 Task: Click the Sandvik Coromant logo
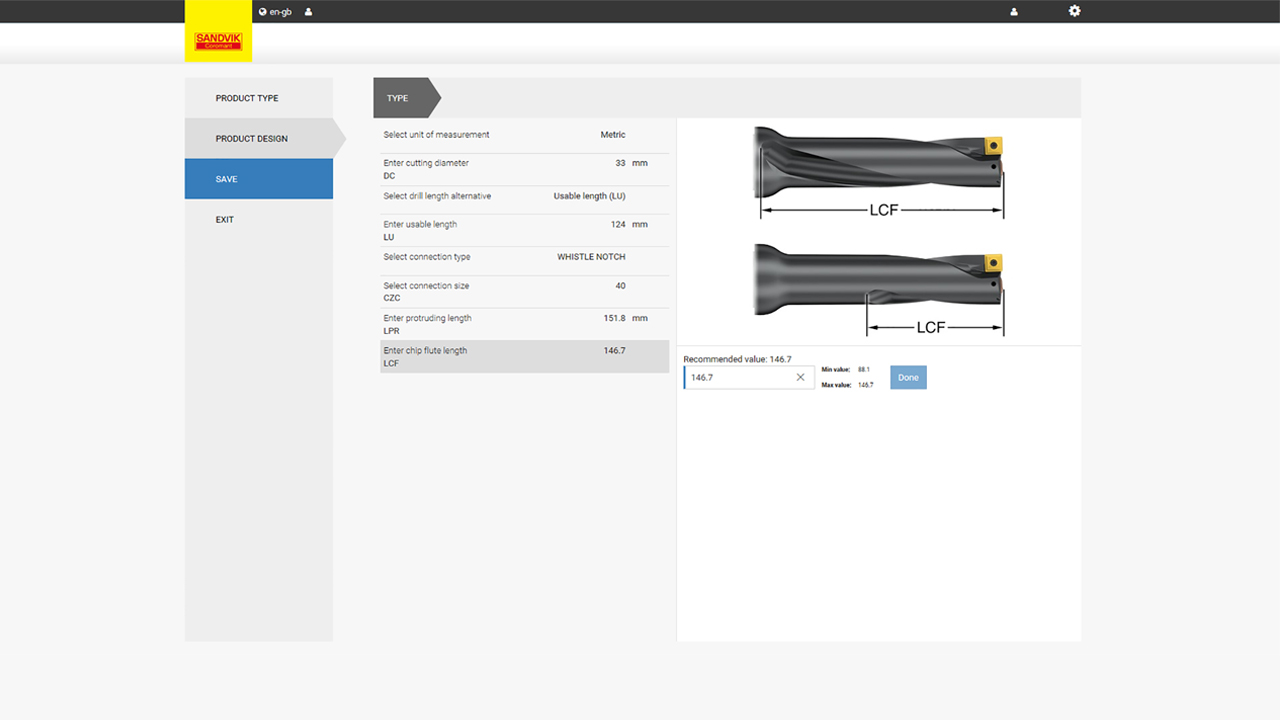pyautogui.click(x=218, y=41)
